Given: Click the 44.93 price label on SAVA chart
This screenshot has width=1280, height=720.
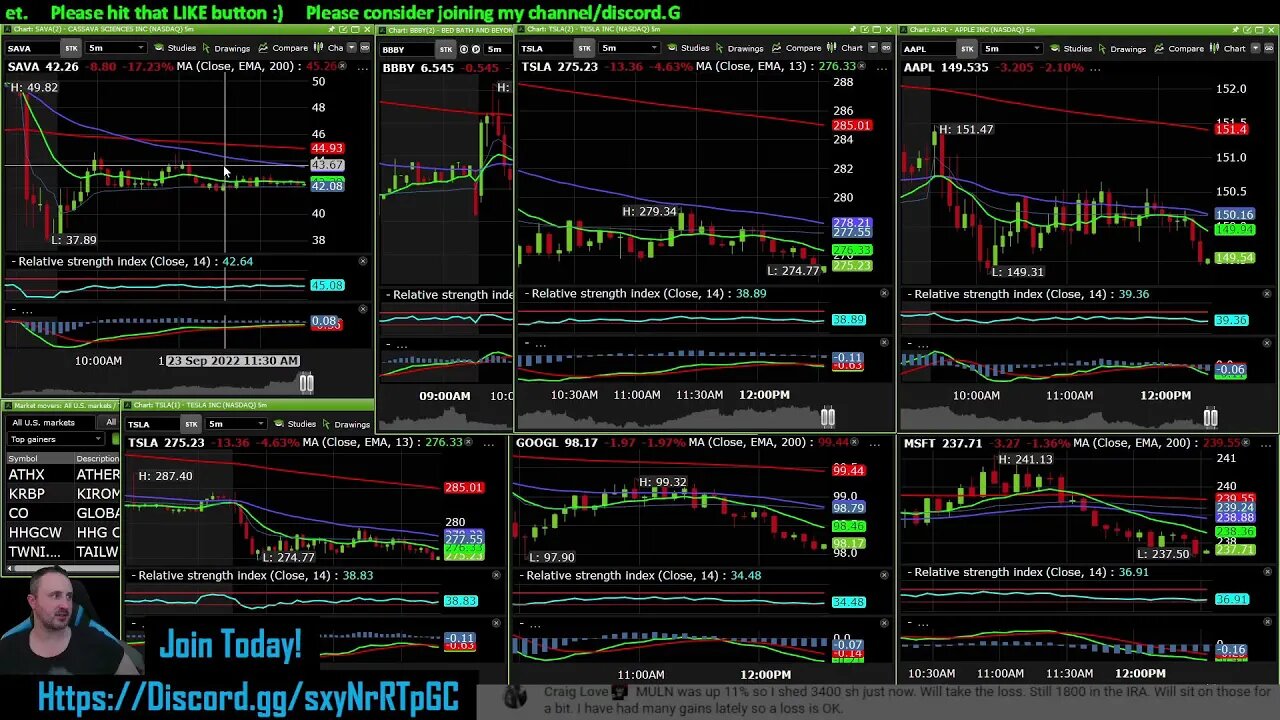Looking at the screenshot, I should 327,148.
